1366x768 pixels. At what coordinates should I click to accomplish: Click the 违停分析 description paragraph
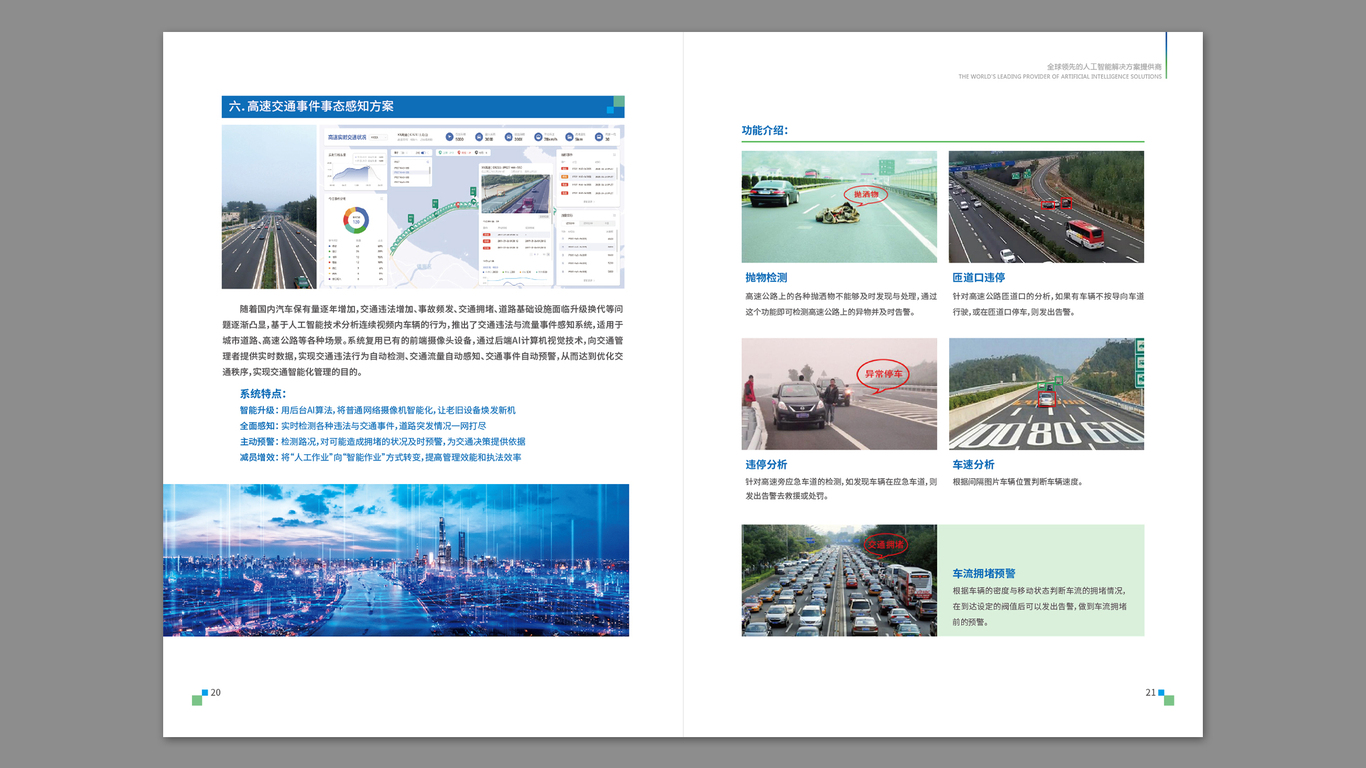click(841, 488)
